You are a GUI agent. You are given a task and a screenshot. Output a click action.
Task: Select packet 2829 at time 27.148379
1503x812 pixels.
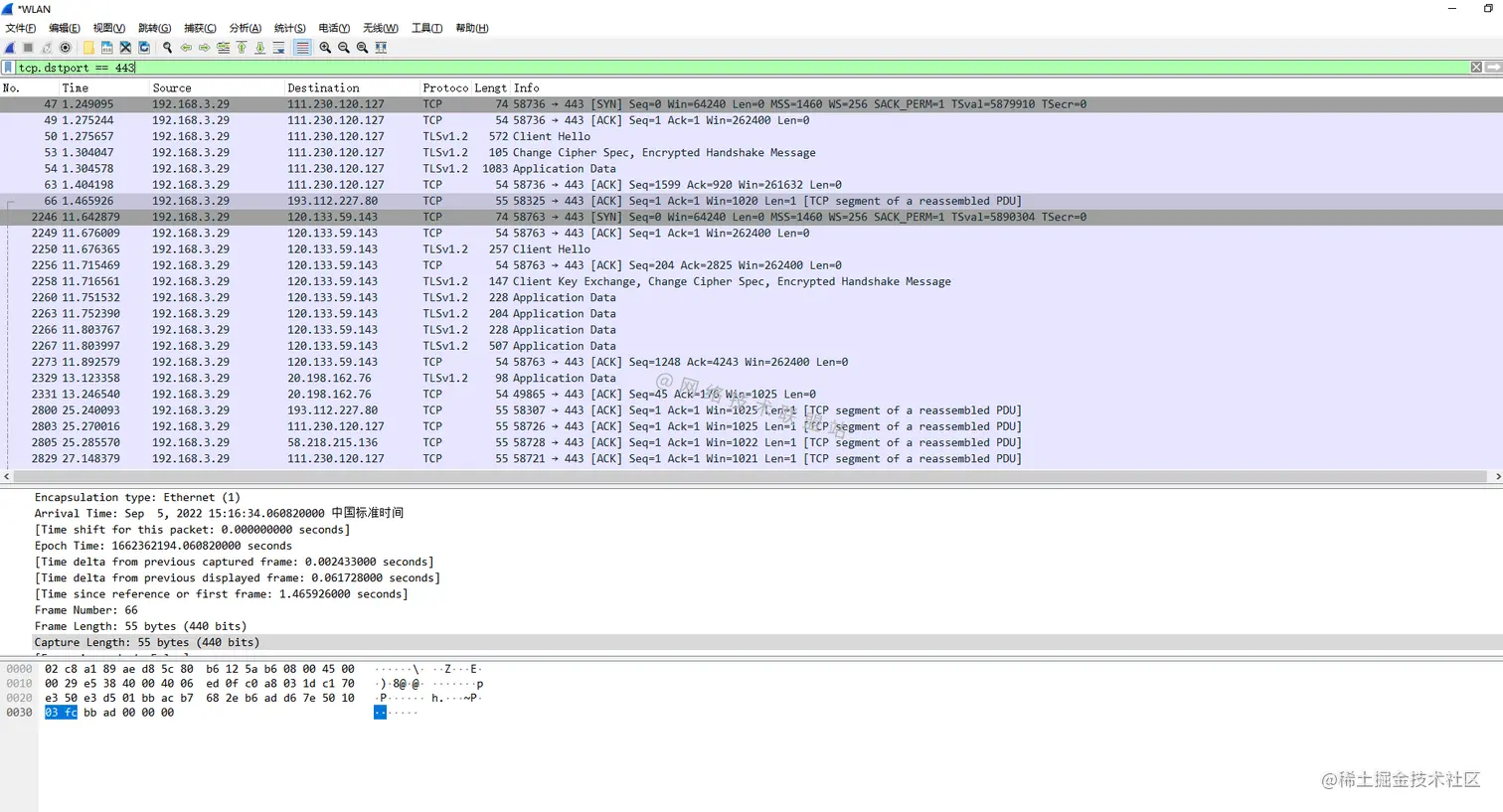pyautogui.click(x=751, y=458)
